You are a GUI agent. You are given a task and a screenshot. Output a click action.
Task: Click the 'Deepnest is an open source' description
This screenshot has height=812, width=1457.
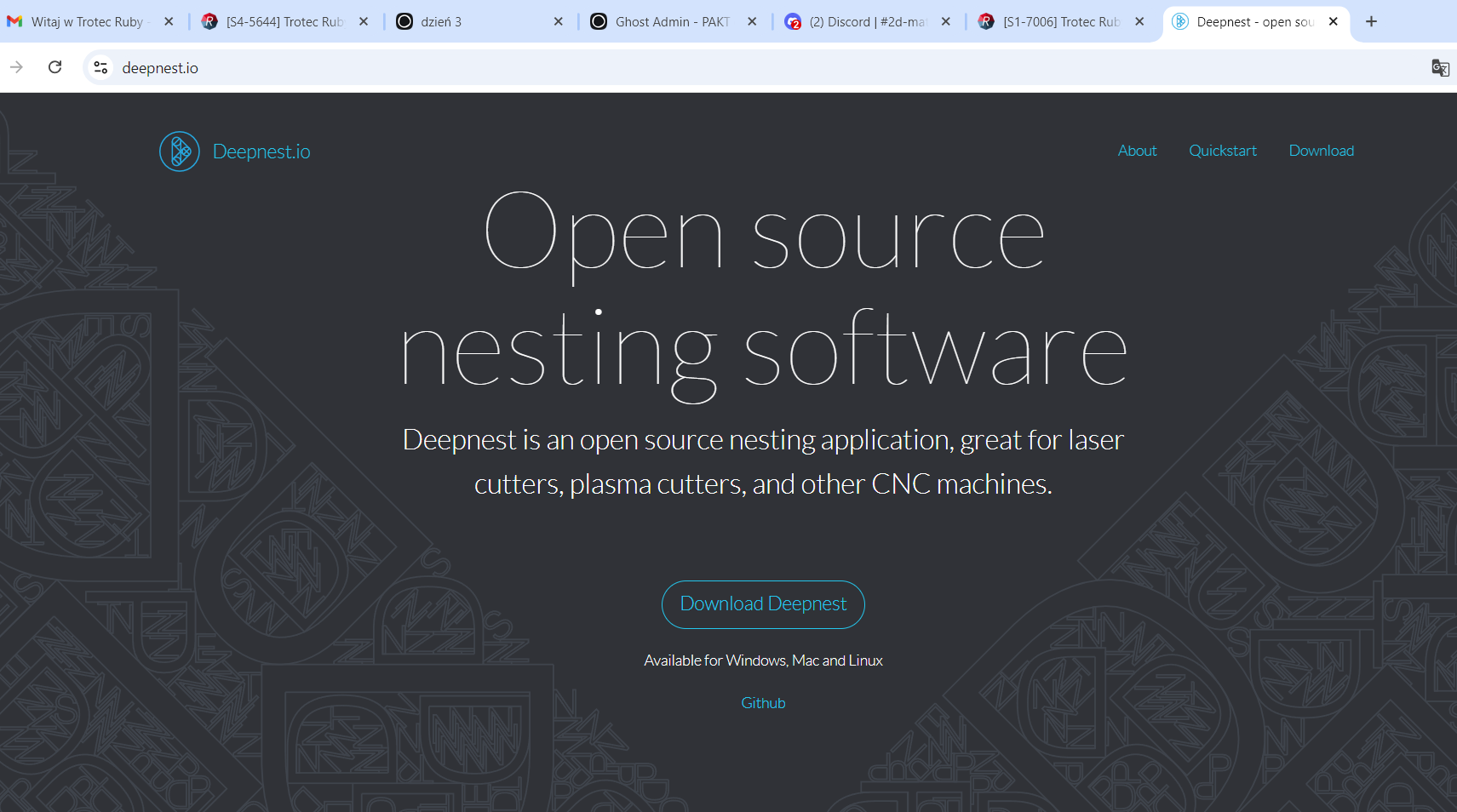[763, 462]
